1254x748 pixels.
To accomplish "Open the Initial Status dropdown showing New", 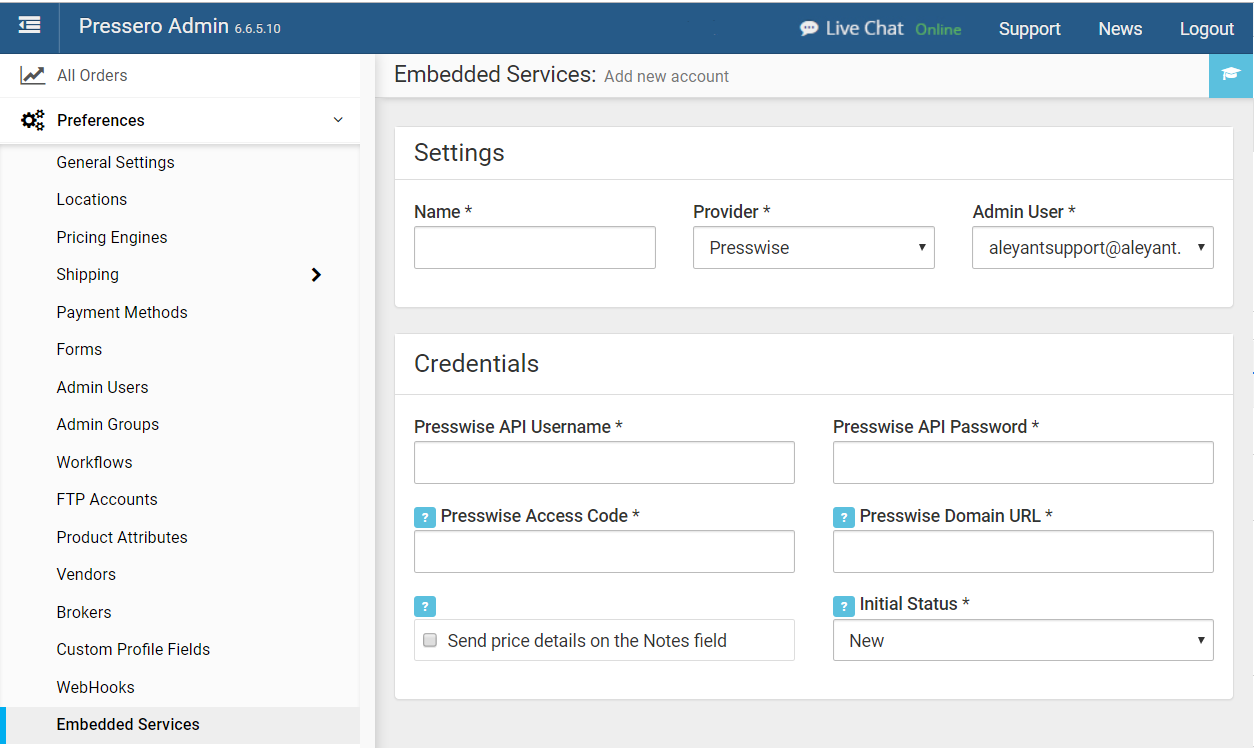I will pos(1023,640).
